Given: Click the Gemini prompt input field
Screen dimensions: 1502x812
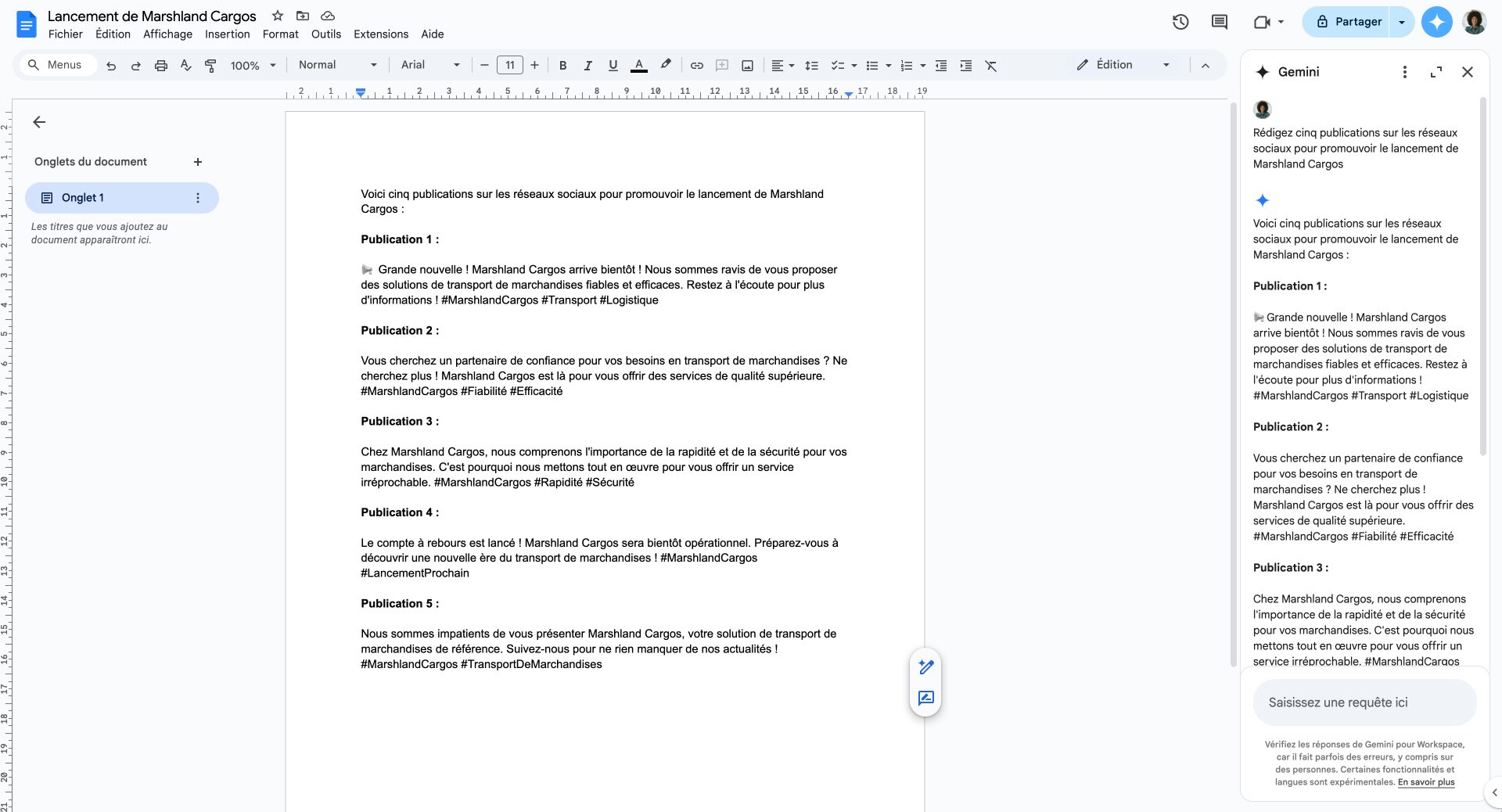Looking at the screenshot, I should coord(1365,702).
